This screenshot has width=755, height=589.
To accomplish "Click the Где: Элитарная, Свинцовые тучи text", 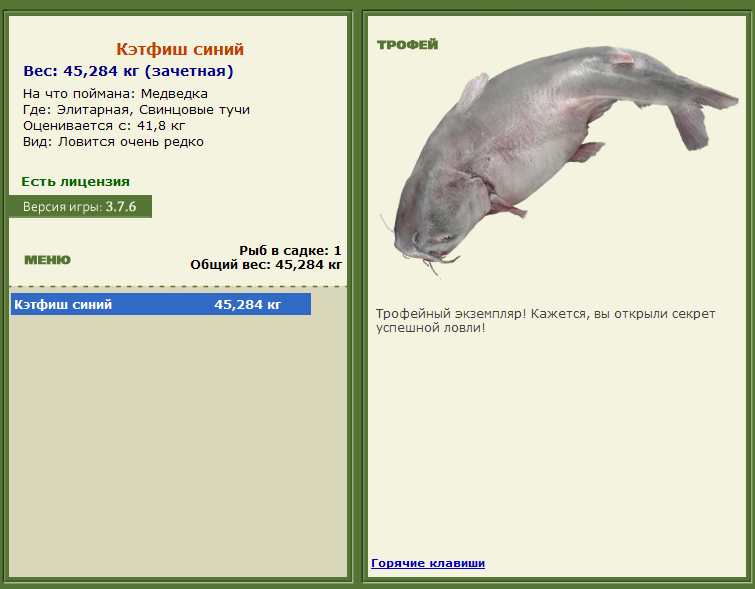I will [136, 110].
